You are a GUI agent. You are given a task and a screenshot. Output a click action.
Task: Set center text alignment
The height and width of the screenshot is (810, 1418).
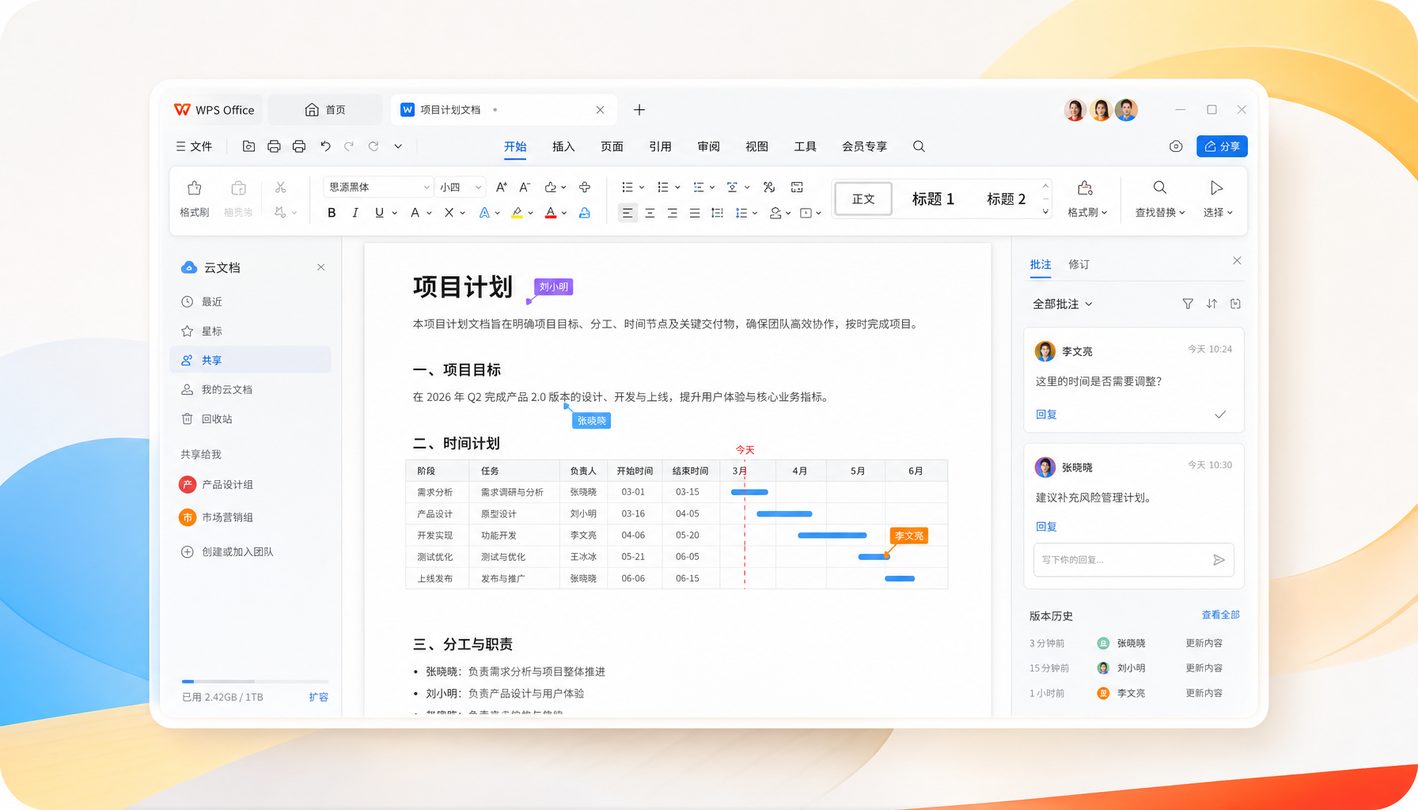pyautogui.click(x=650, y=213)
